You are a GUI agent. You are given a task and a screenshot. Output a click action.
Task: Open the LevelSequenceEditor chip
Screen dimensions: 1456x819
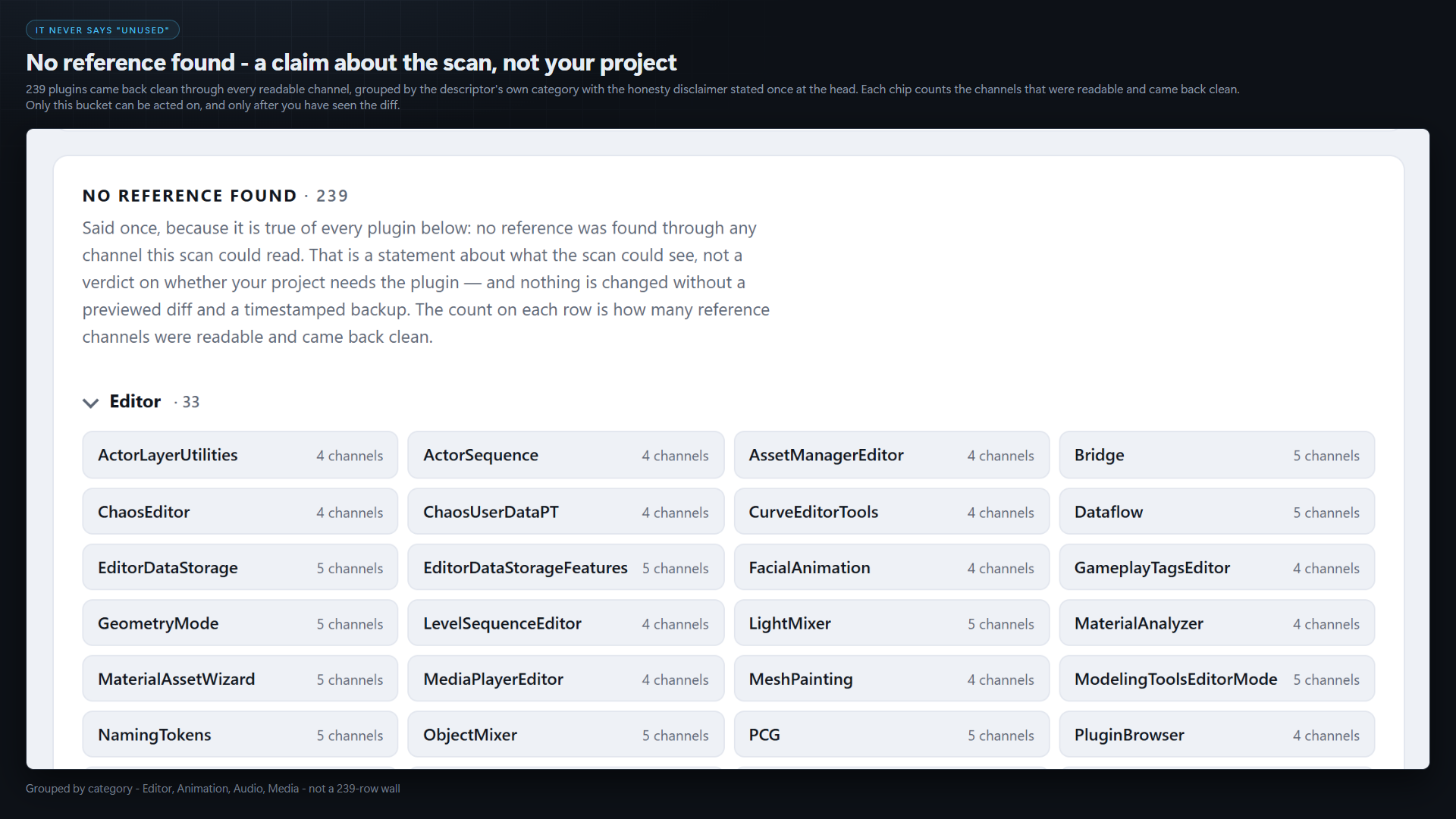click(566, 623)
